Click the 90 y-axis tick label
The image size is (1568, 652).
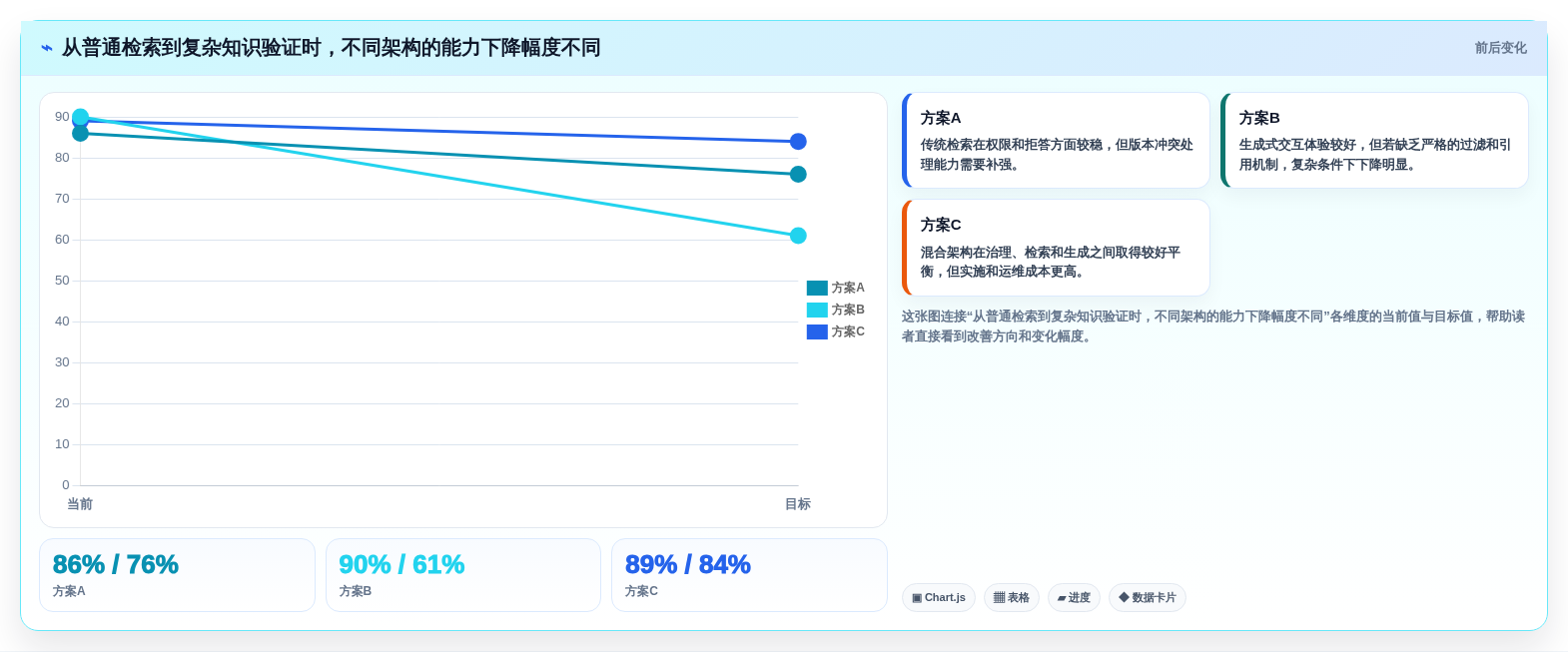pos(62,117)
